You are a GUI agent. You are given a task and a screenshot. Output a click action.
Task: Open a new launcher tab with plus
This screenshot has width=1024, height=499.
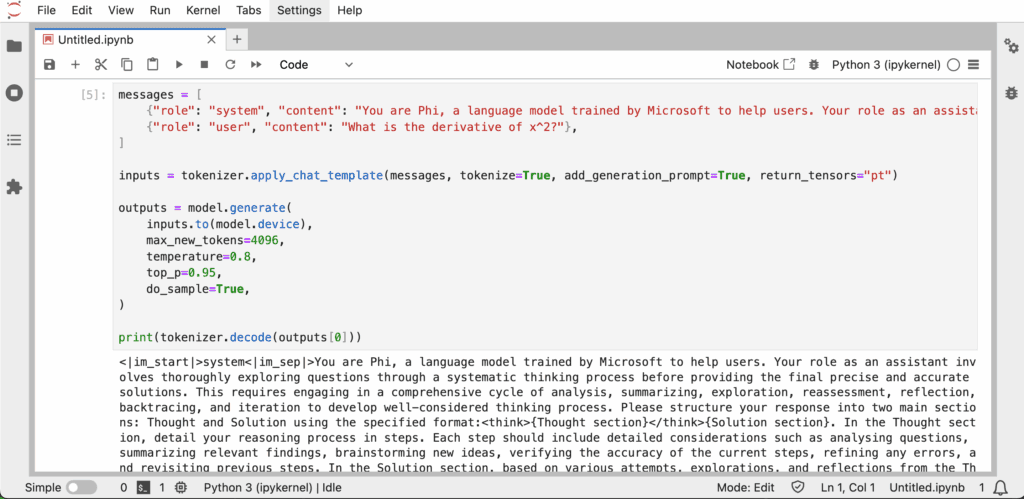coord(236,40)
